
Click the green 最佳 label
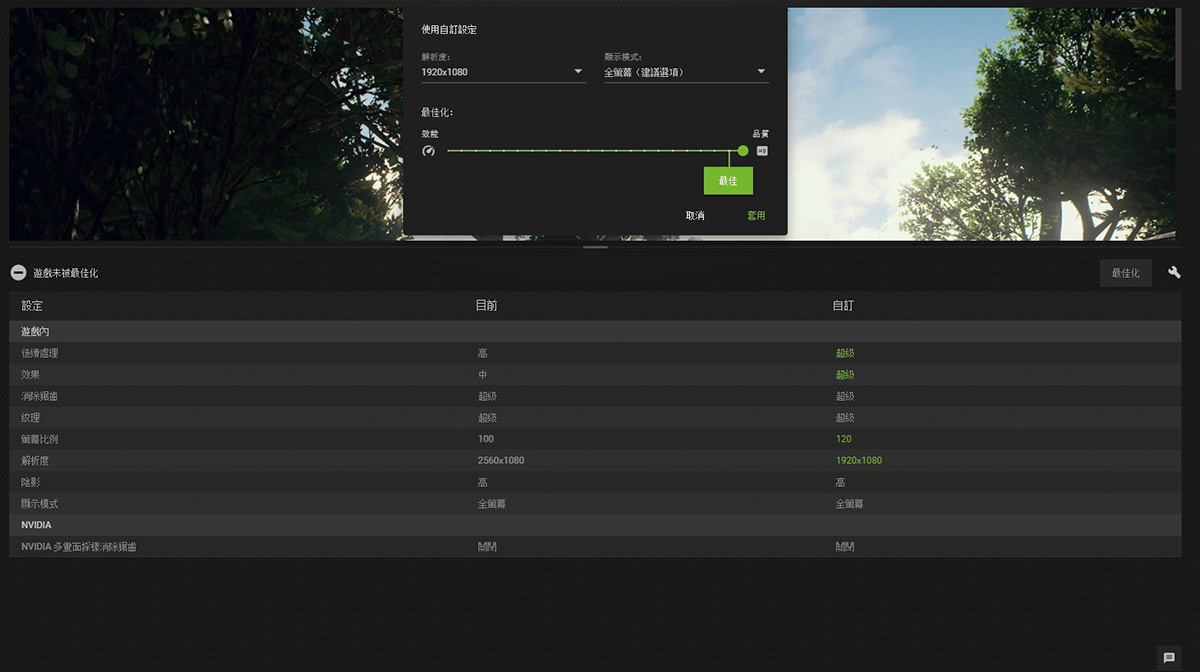728,181
